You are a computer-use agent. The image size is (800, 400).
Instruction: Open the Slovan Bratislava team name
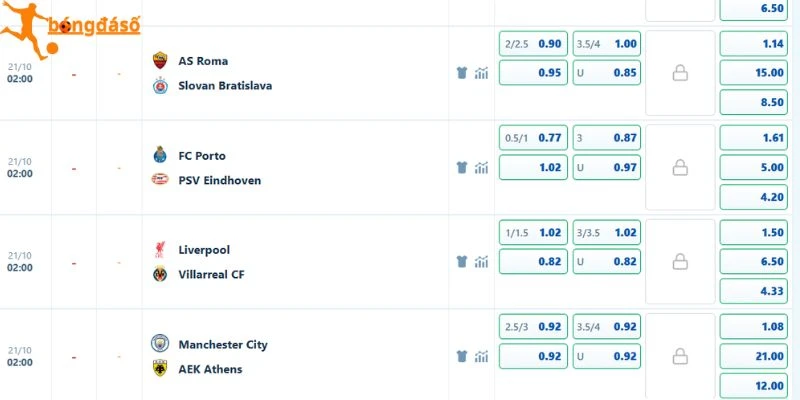point(225,86)
